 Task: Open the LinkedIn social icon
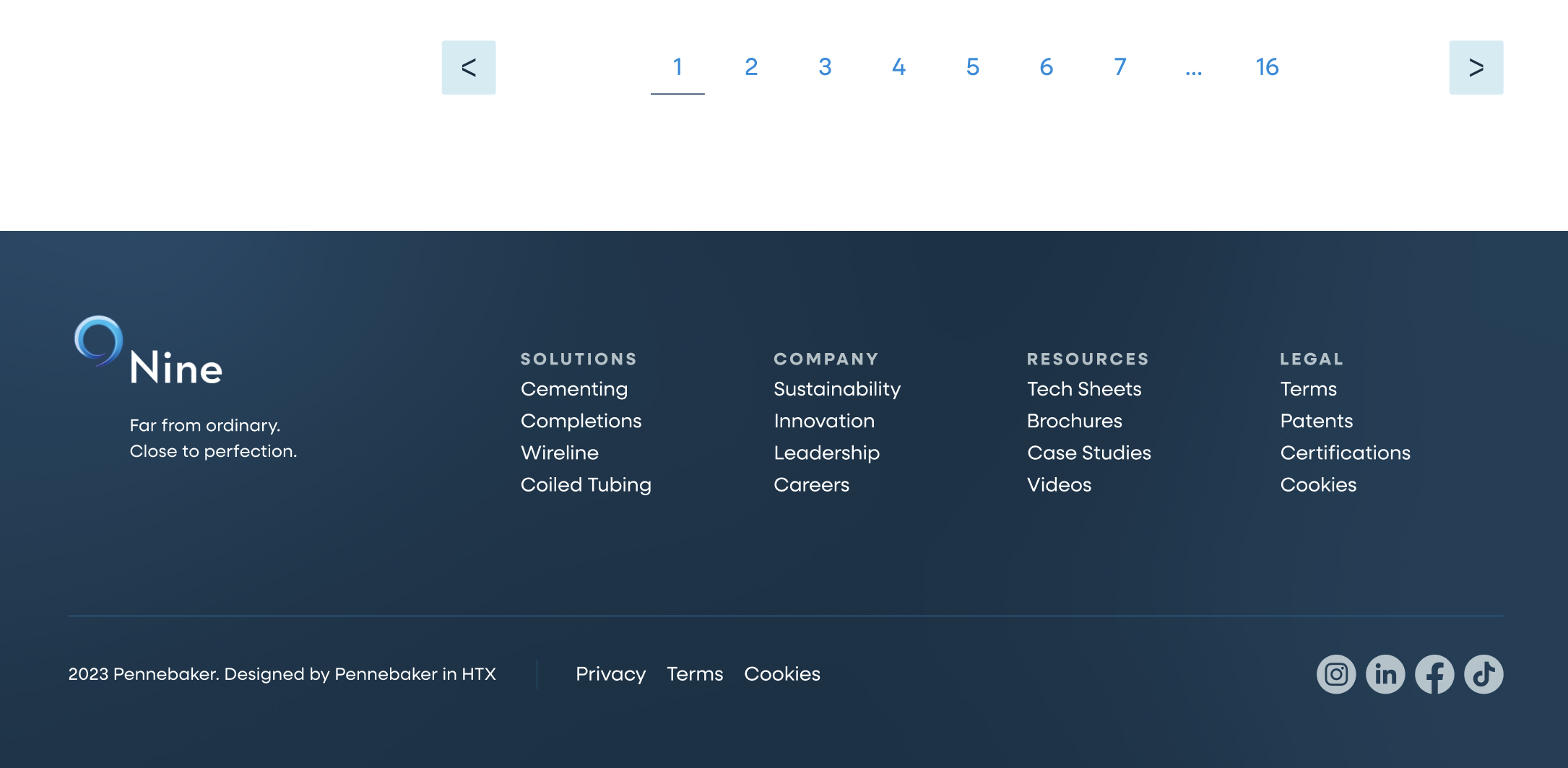1385,674
